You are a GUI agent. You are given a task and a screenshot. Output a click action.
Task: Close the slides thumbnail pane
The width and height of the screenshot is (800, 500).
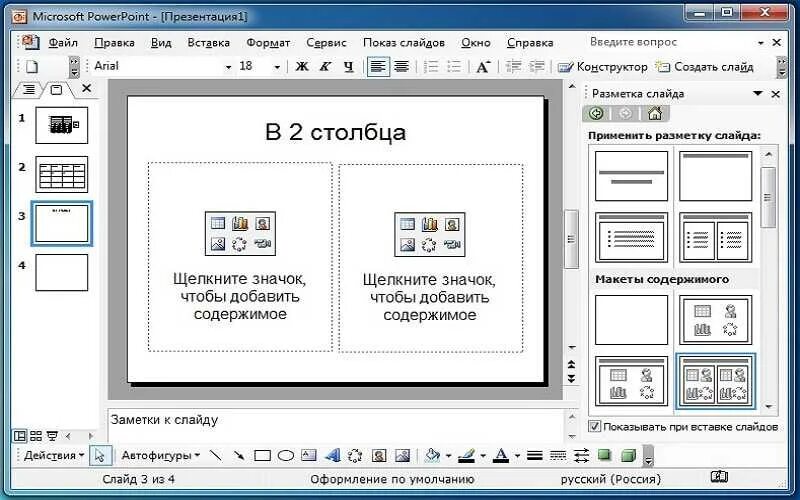87,88
